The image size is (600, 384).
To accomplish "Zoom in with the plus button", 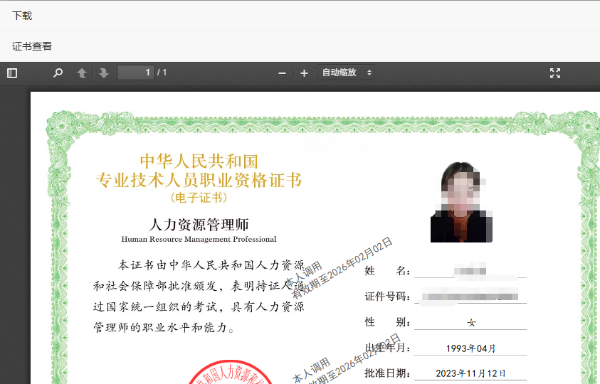I will click(x=304, y=73).
